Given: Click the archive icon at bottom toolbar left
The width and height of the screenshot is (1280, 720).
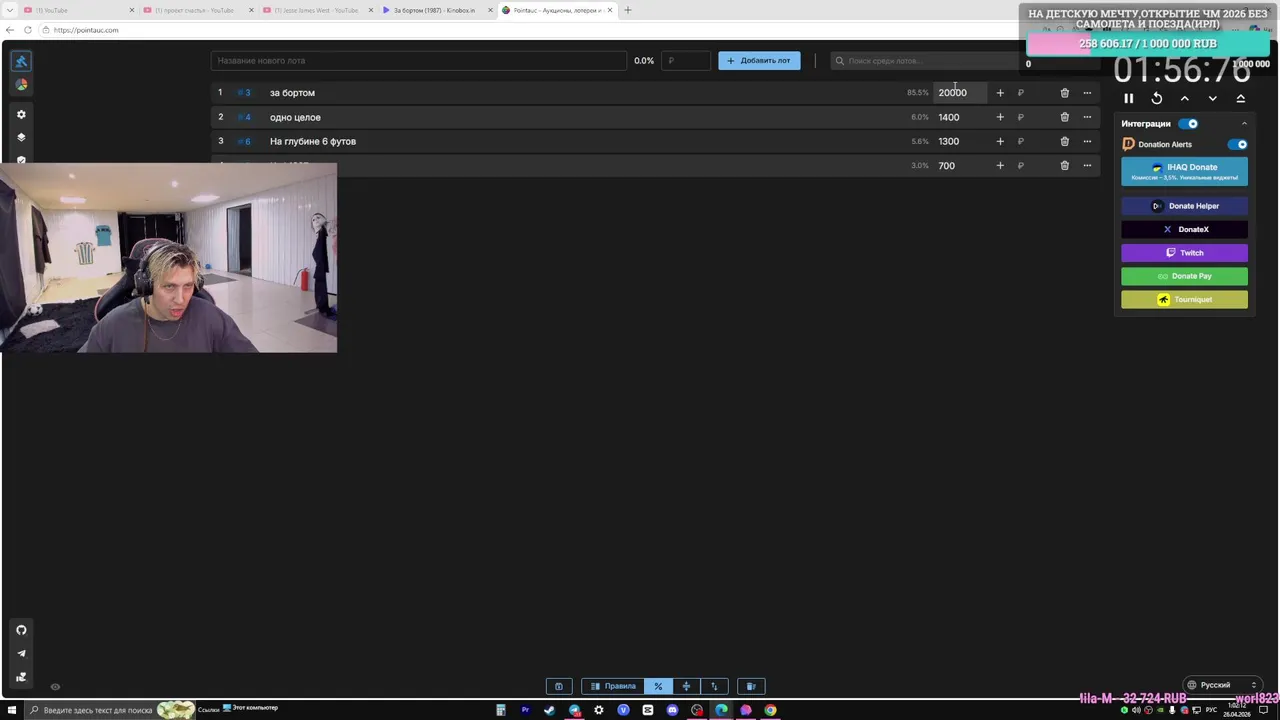Looking at the screenshot, I should click(559, 686).
